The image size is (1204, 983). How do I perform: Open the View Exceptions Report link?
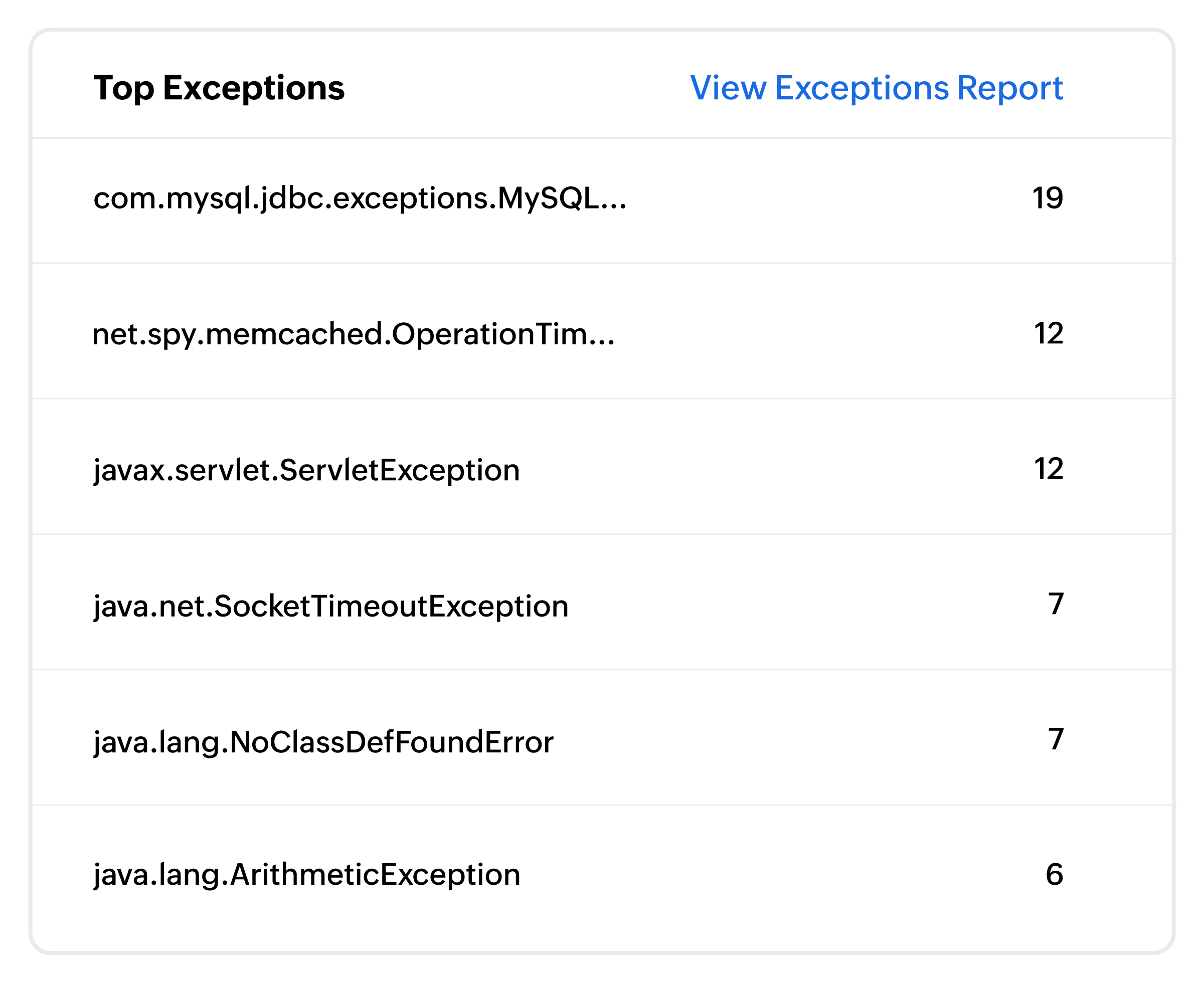coord(876,88)
